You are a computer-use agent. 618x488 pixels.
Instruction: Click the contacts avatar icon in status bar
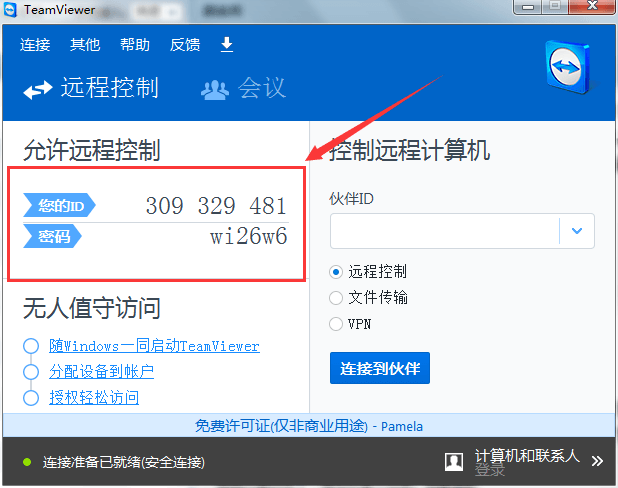click(454, 461)
